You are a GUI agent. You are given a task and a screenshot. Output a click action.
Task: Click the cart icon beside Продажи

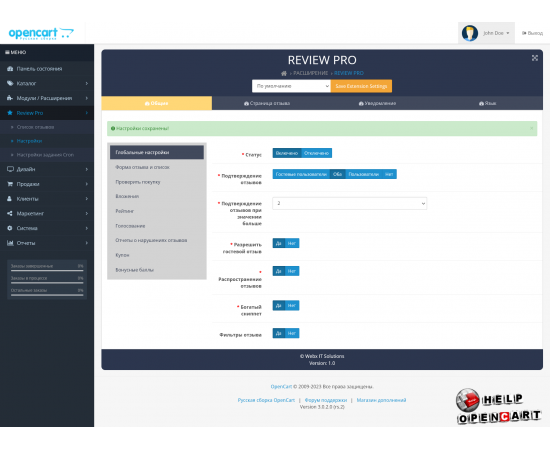(10, 184)
